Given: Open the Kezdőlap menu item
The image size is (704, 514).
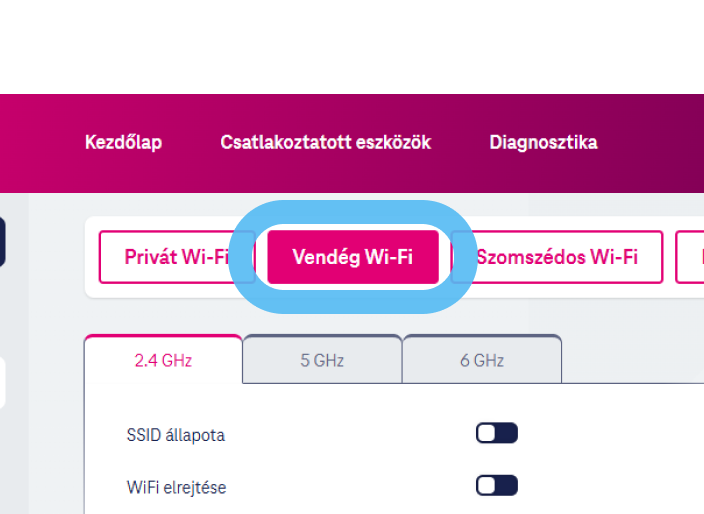Looking at the screenshot, I should click(123, 142).
